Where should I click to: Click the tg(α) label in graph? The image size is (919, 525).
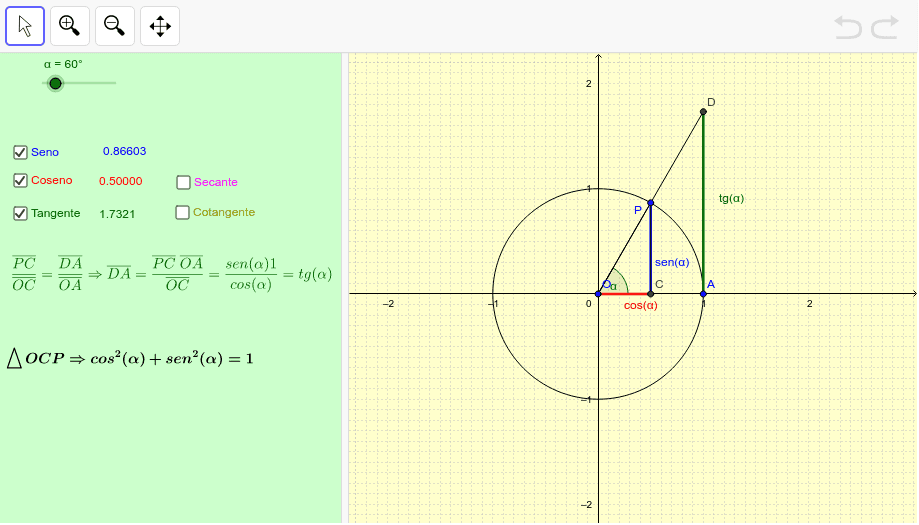(731, 198)
